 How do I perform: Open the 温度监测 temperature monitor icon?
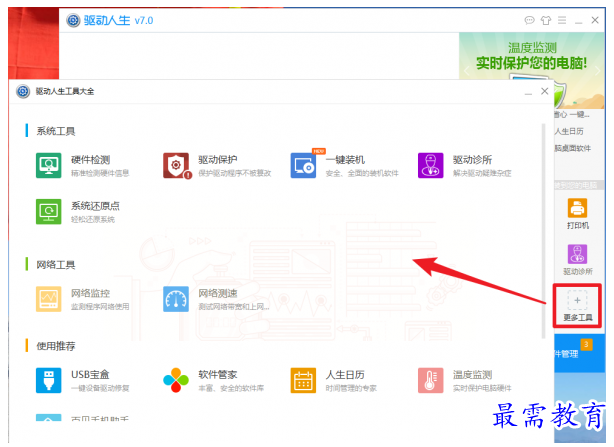click(x=431, y=380)
